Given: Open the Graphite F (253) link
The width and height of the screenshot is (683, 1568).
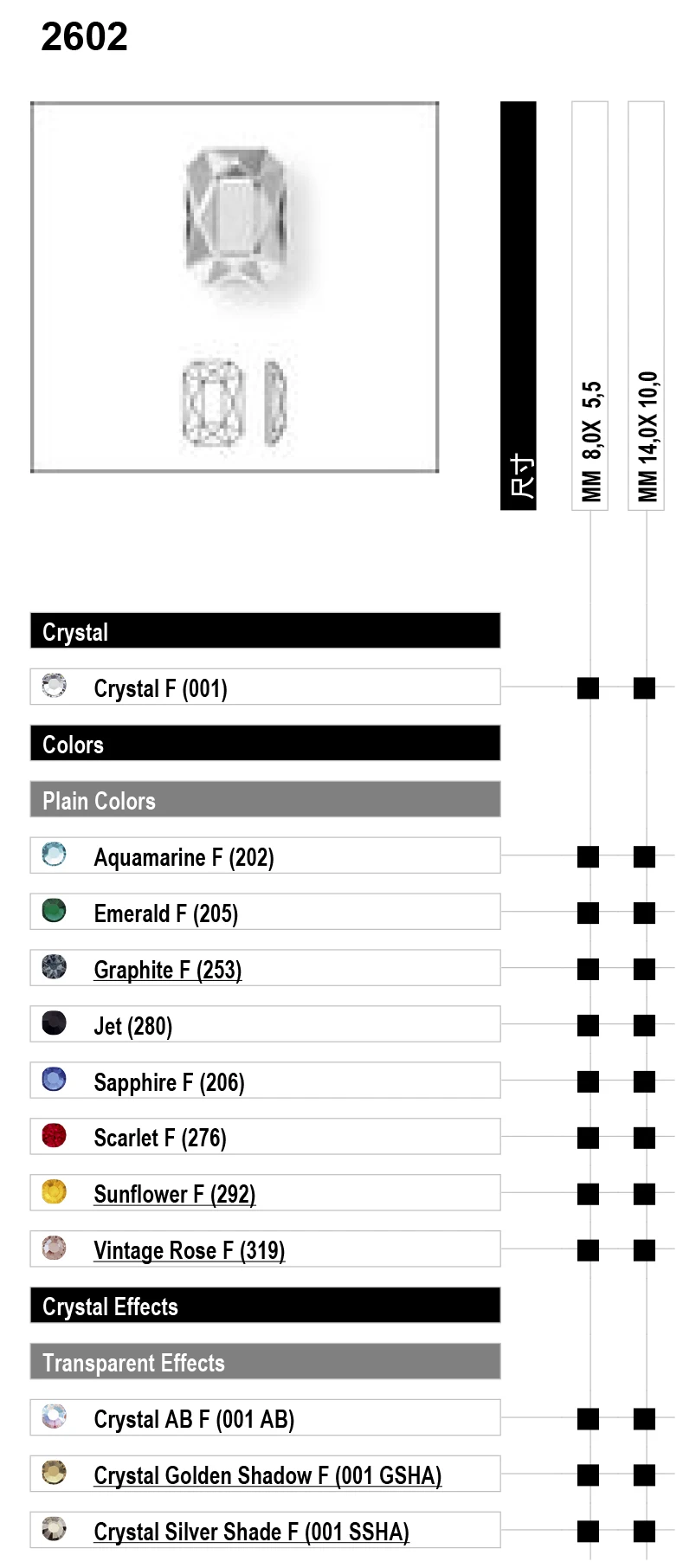Looking at the screenshot, I should click(168, 970).
